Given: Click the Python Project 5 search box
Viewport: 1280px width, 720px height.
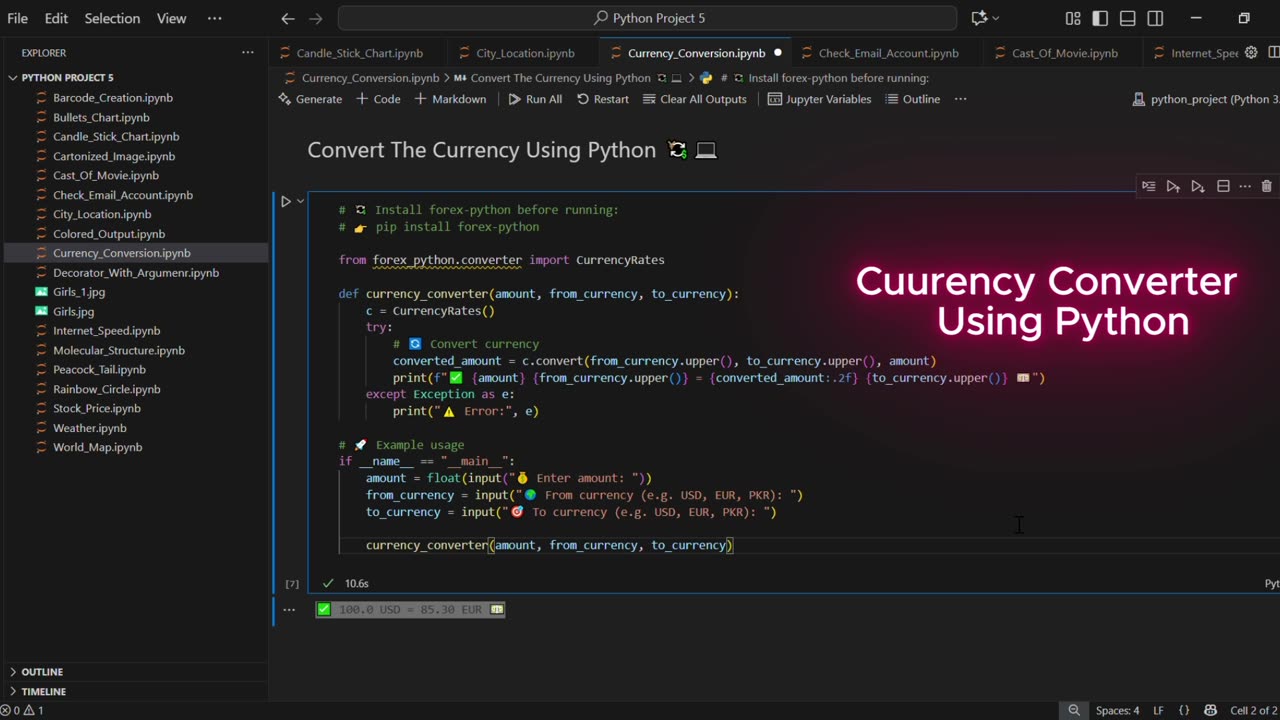Looking at the screenshot, I should pyautogui.click(x=647, y=18).
